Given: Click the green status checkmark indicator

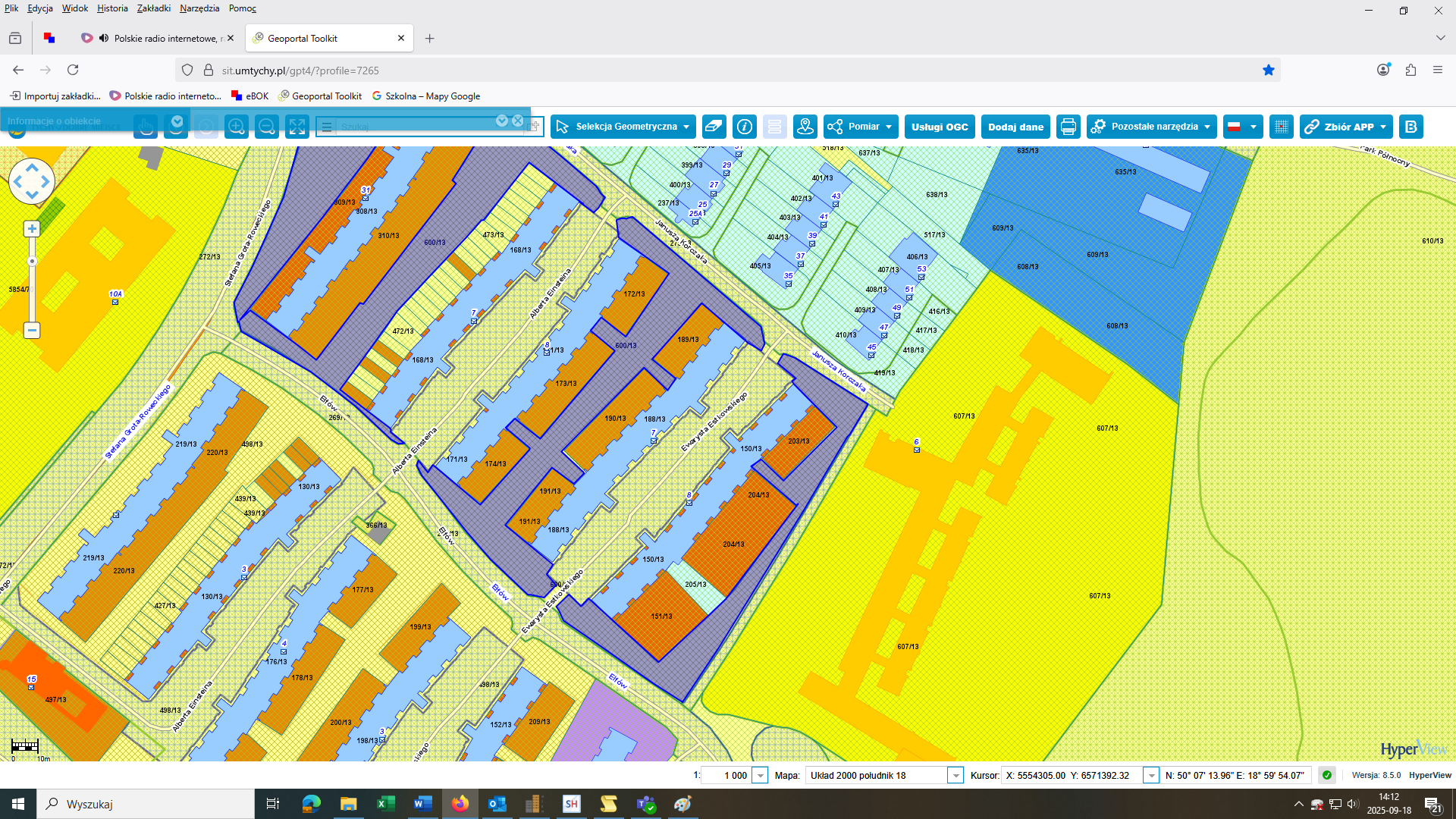Looking at the screenshot, I should coord(1327,775).
